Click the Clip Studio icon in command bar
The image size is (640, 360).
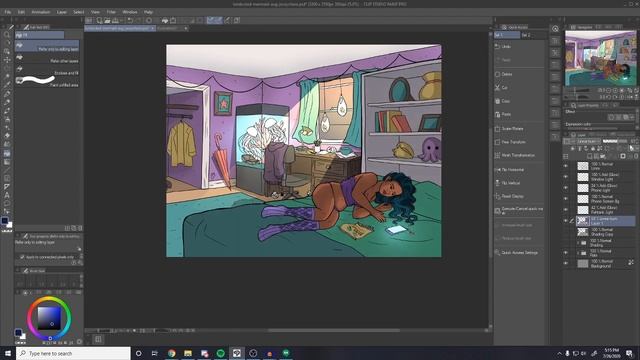tap(89, 20)
